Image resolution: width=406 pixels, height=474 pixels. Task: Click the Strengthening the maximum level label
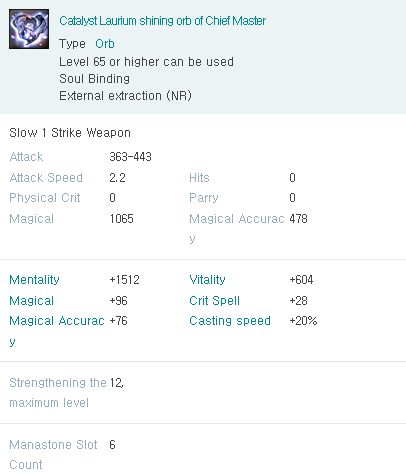58,393
